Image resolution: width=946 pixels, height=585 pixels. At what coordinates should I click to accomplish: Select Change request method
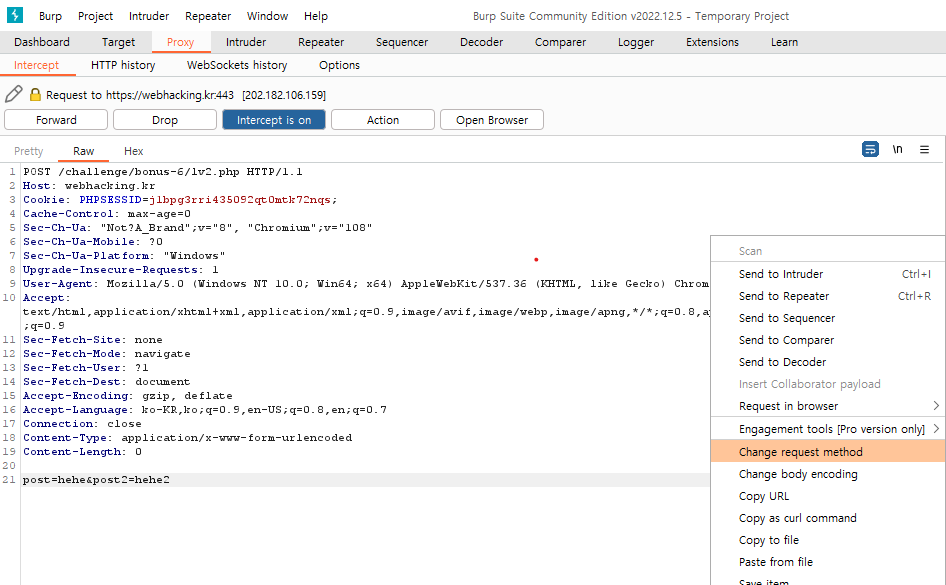tap(828, 452)
